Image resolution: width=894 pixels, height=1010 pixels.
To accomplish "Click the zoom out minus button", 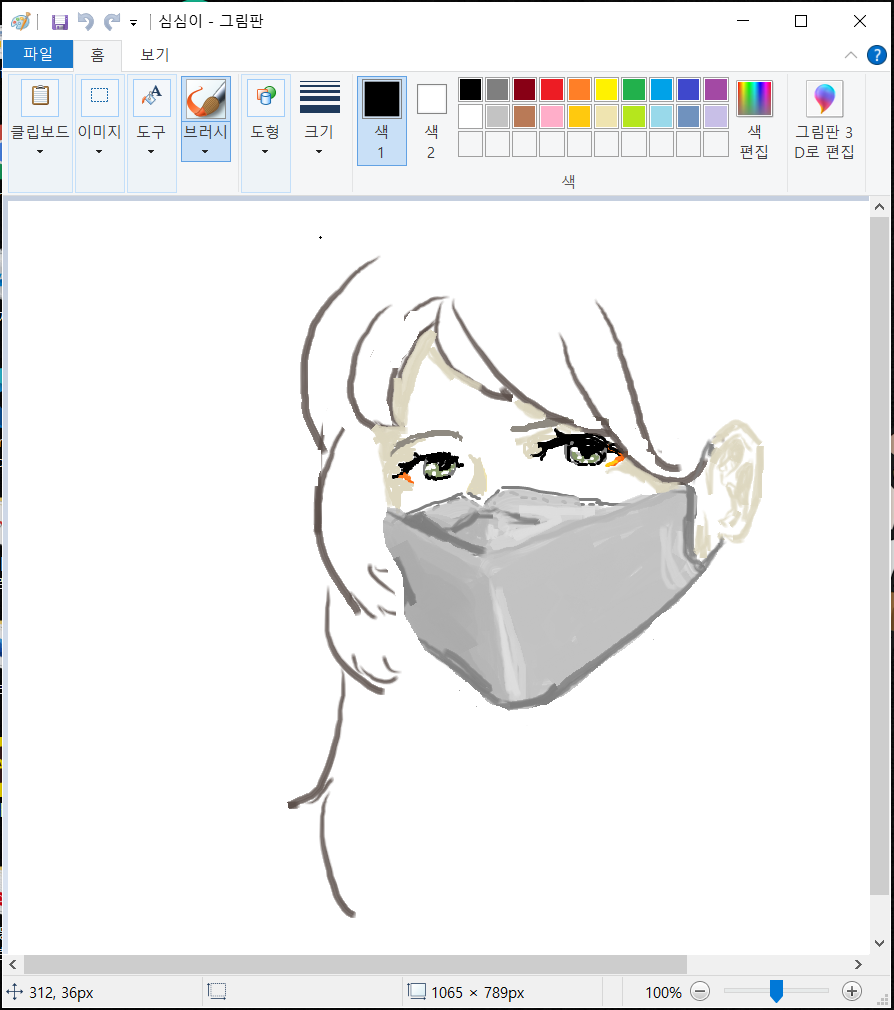I will click(699, 991).
